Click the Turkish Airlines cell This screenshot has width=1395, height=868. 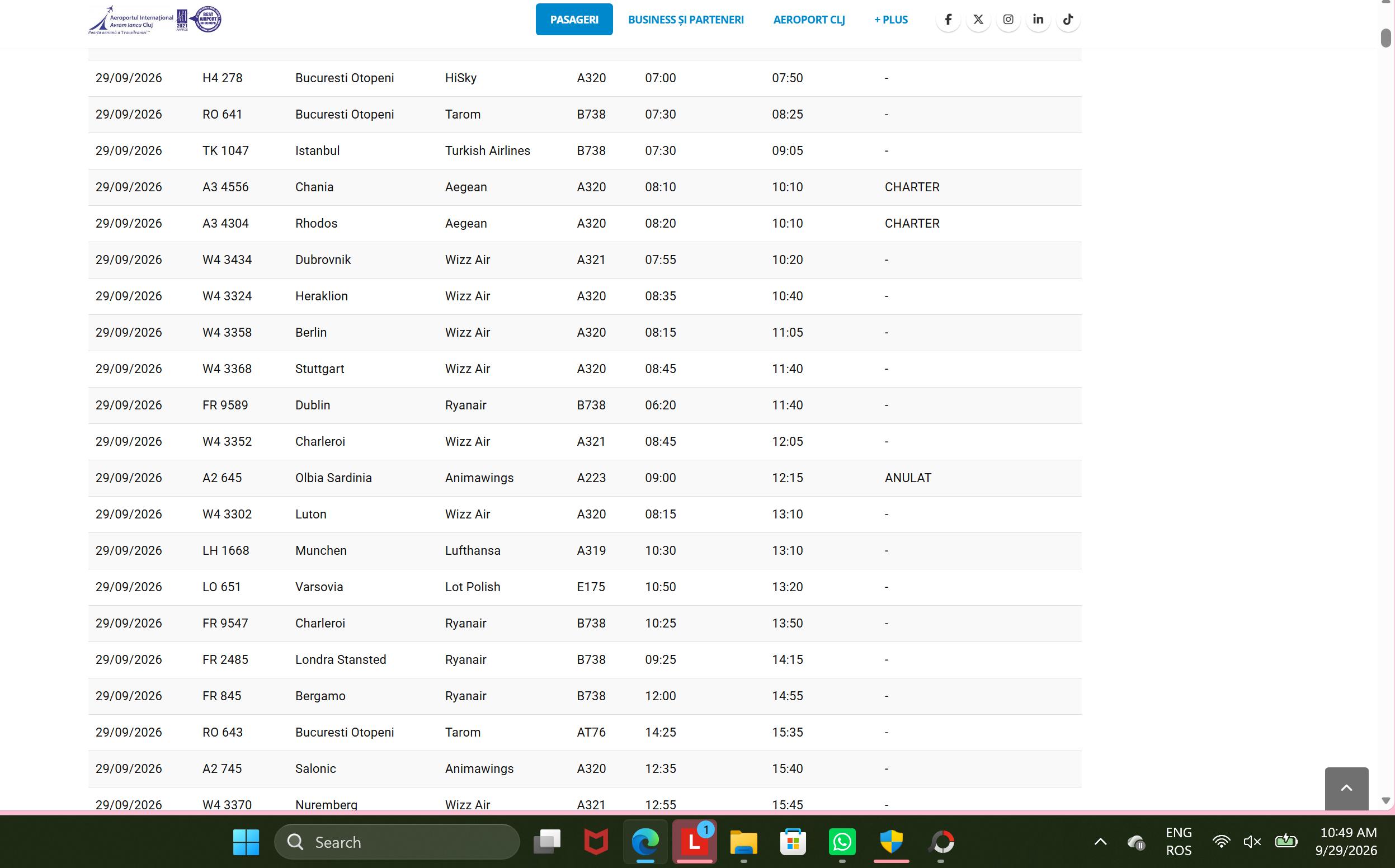pos(487,150)
